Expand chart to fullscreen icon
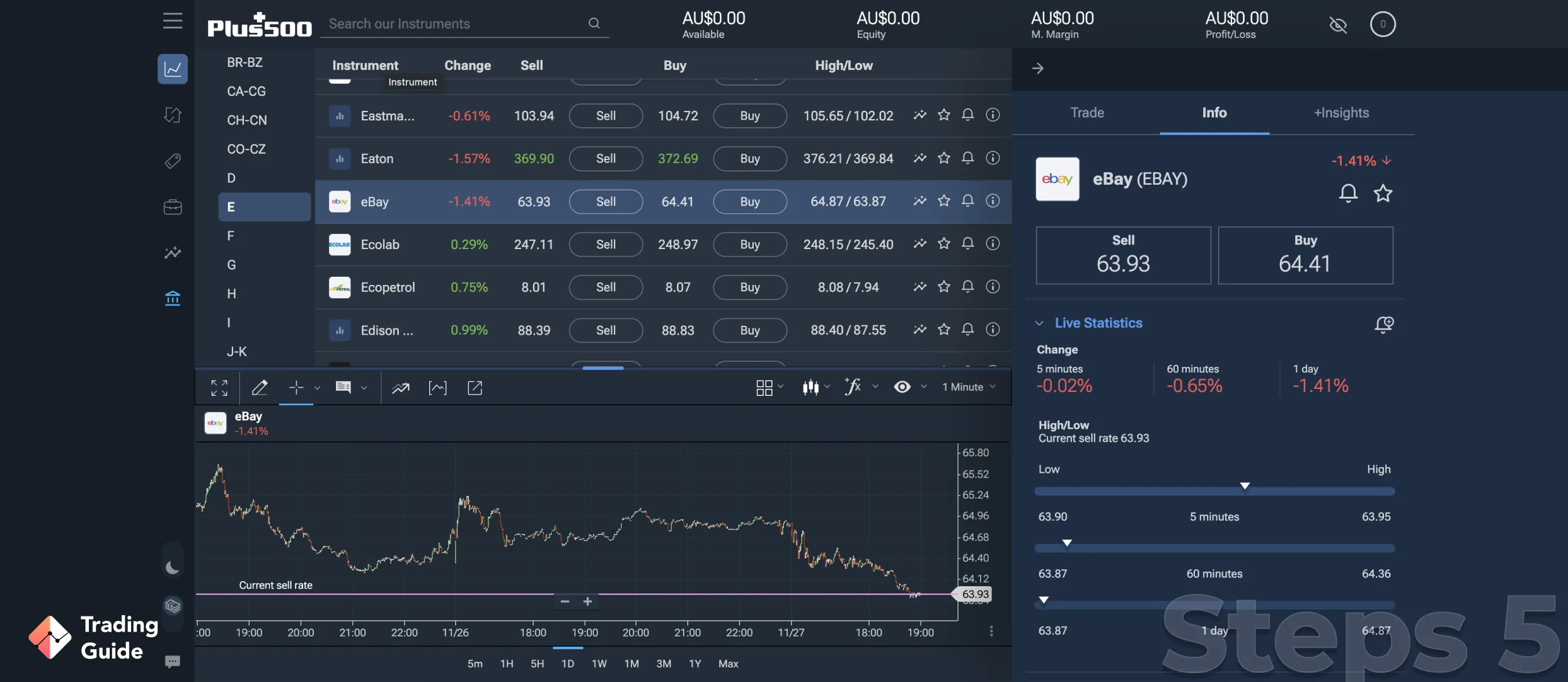The image size is (1568, 682). (x=219, y=388)
